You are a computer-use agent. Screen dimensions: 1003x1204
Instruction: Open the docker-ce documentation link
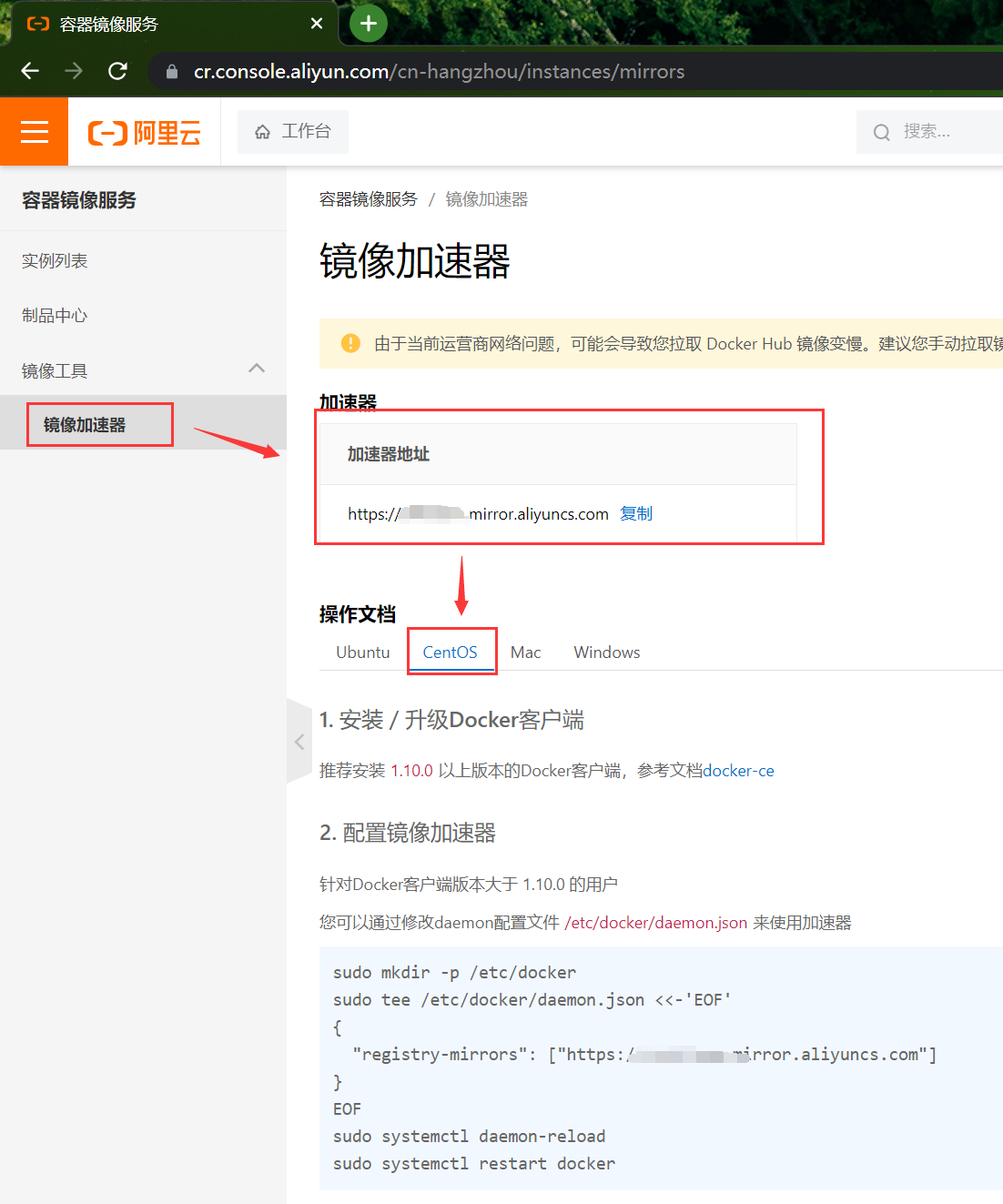point(738,771)
